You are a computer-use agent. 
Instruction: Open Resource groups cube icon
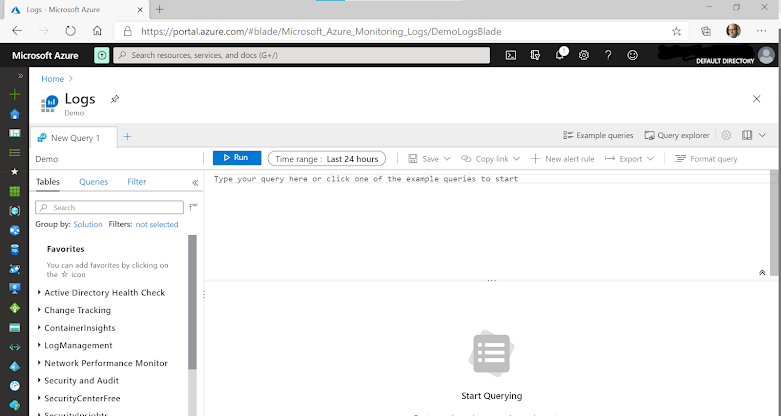pyautogui.click(x=14, y=211)
